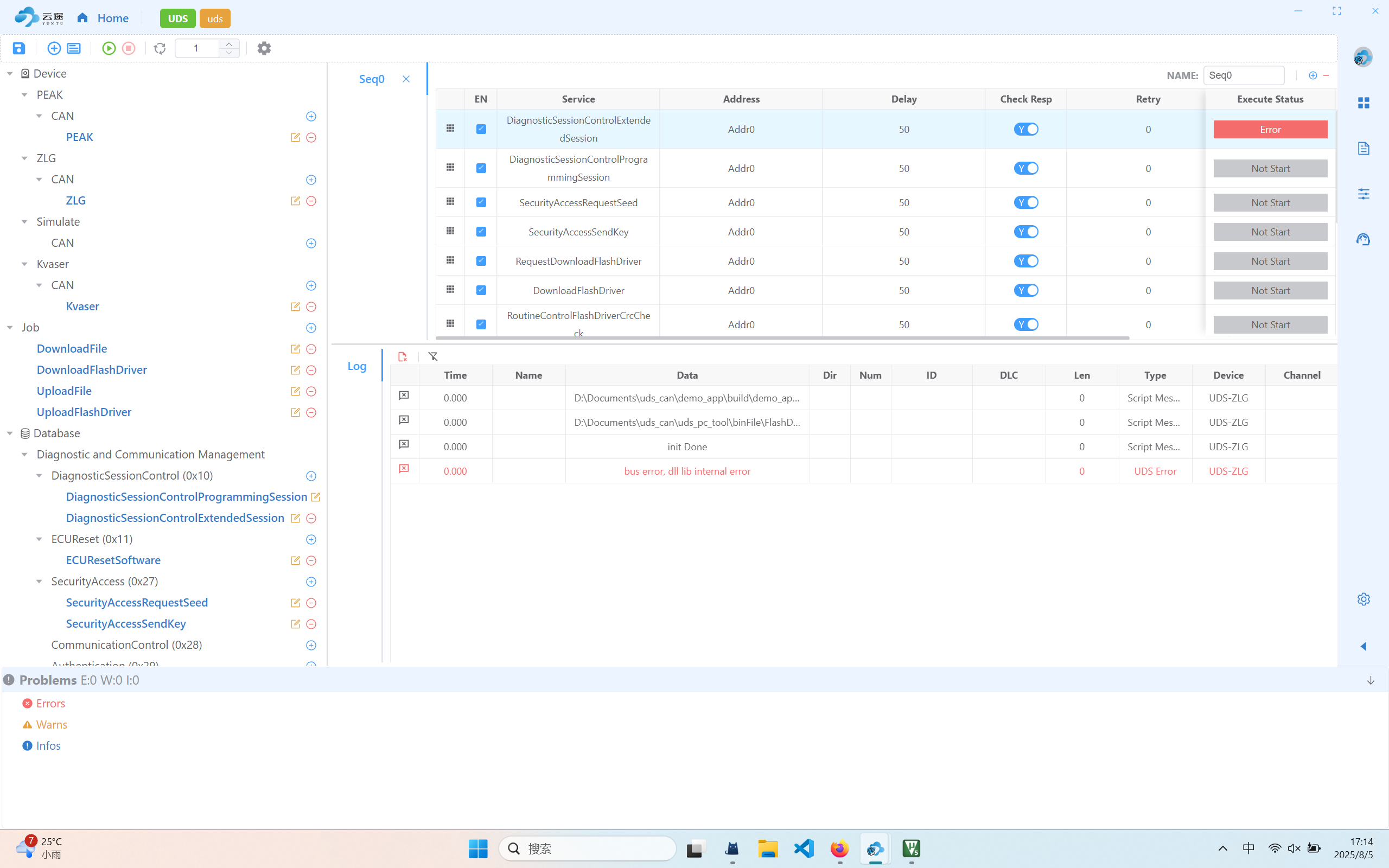Click the sequence table horizontal scrollbar

(x=782, y=338)
